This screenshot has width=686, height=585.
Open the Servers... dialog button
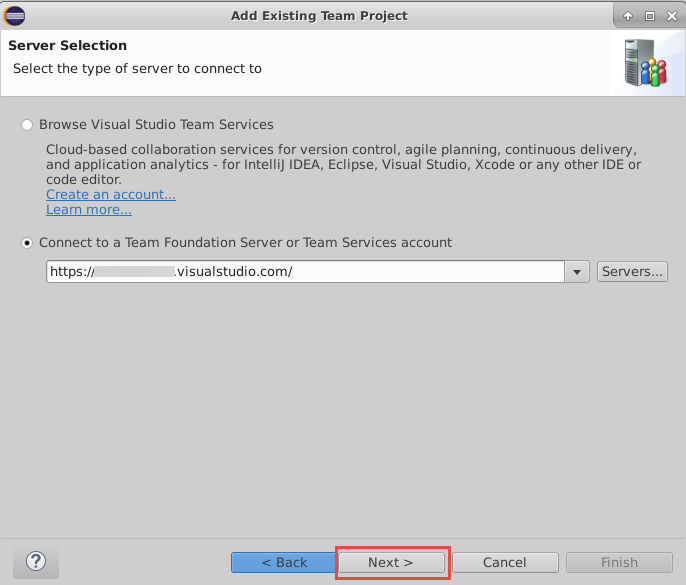tap(632, 272)
